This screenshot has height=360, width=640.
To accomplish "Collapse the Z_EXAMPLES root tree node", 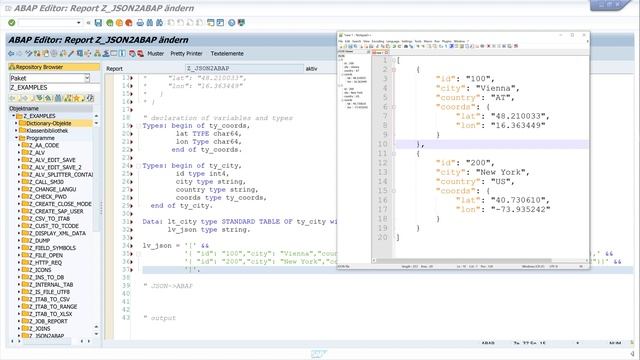I will (x=13, y=116).
